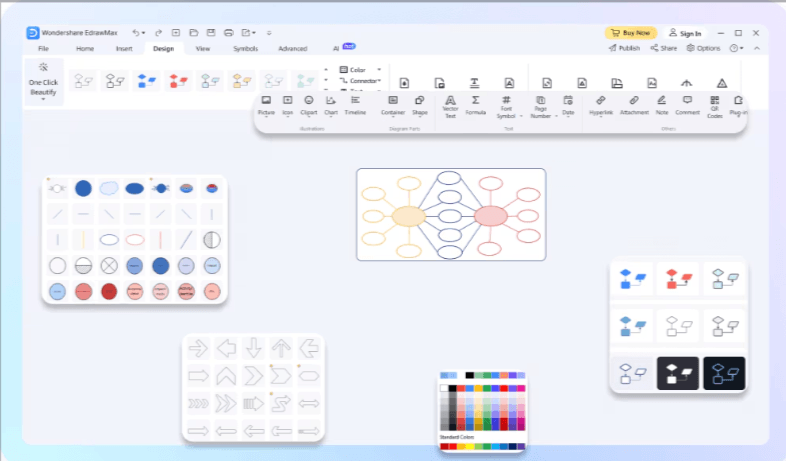
Task: Collapse the ribbon with the chevron
Action: pos(757,48)
